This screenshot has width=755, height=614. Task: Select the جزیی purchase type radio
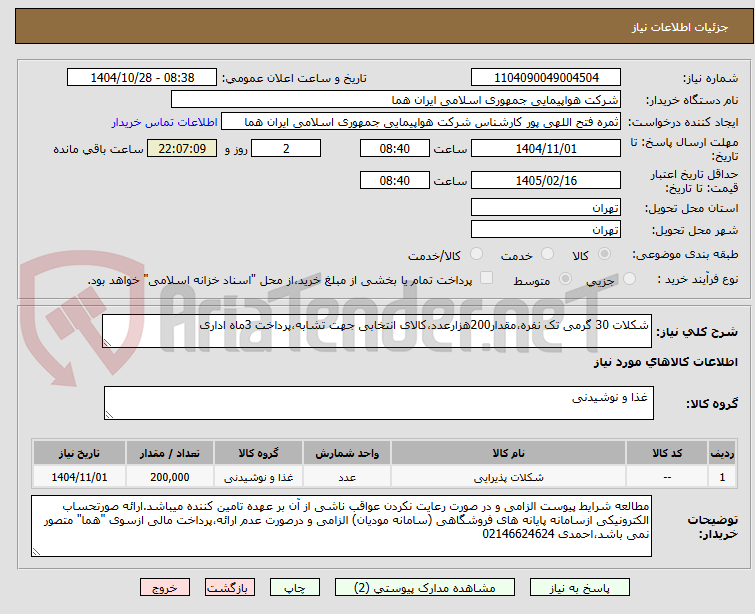click(629, 279)
